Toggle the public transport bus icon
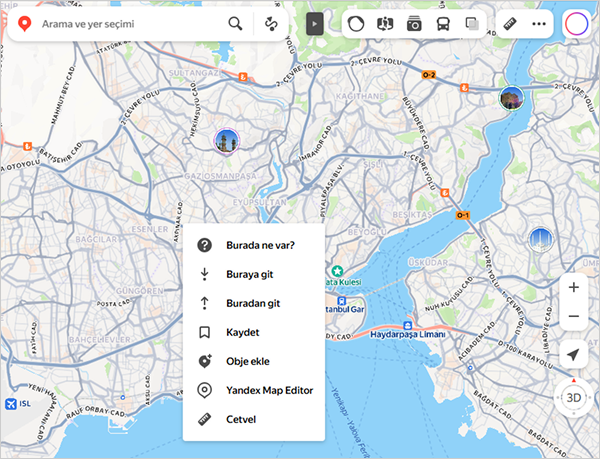This screenshot has width=600, height=459. (x=443, y=24)
